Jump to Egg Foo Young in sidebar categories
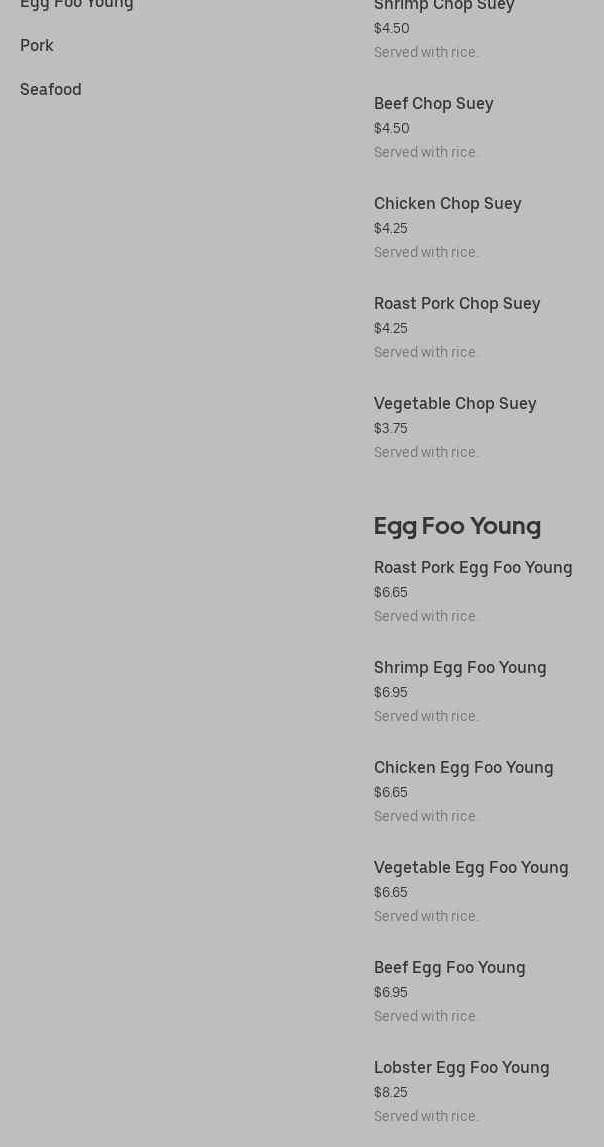The height and width of the screenshot is (1147, 604). (77, 5)
